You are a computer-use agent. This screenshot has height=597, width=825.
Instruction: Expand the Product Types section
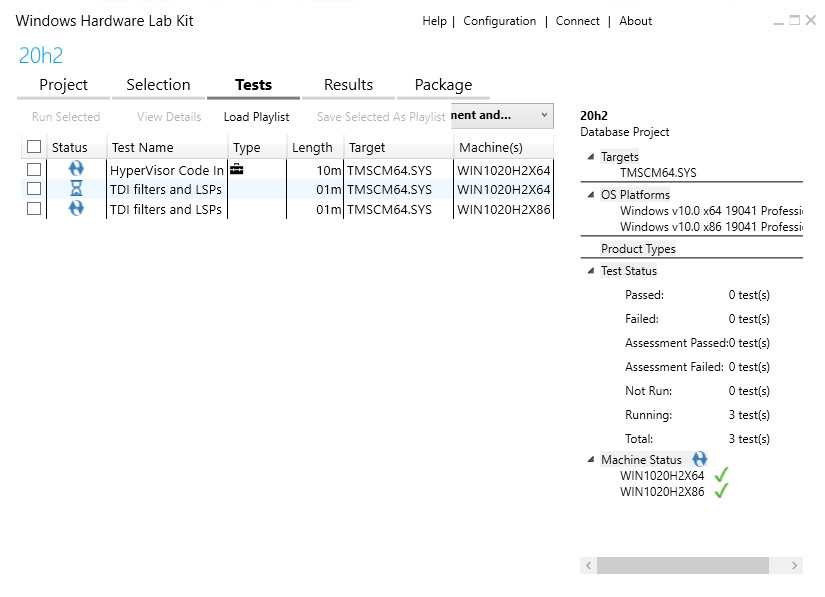[638, 248]
